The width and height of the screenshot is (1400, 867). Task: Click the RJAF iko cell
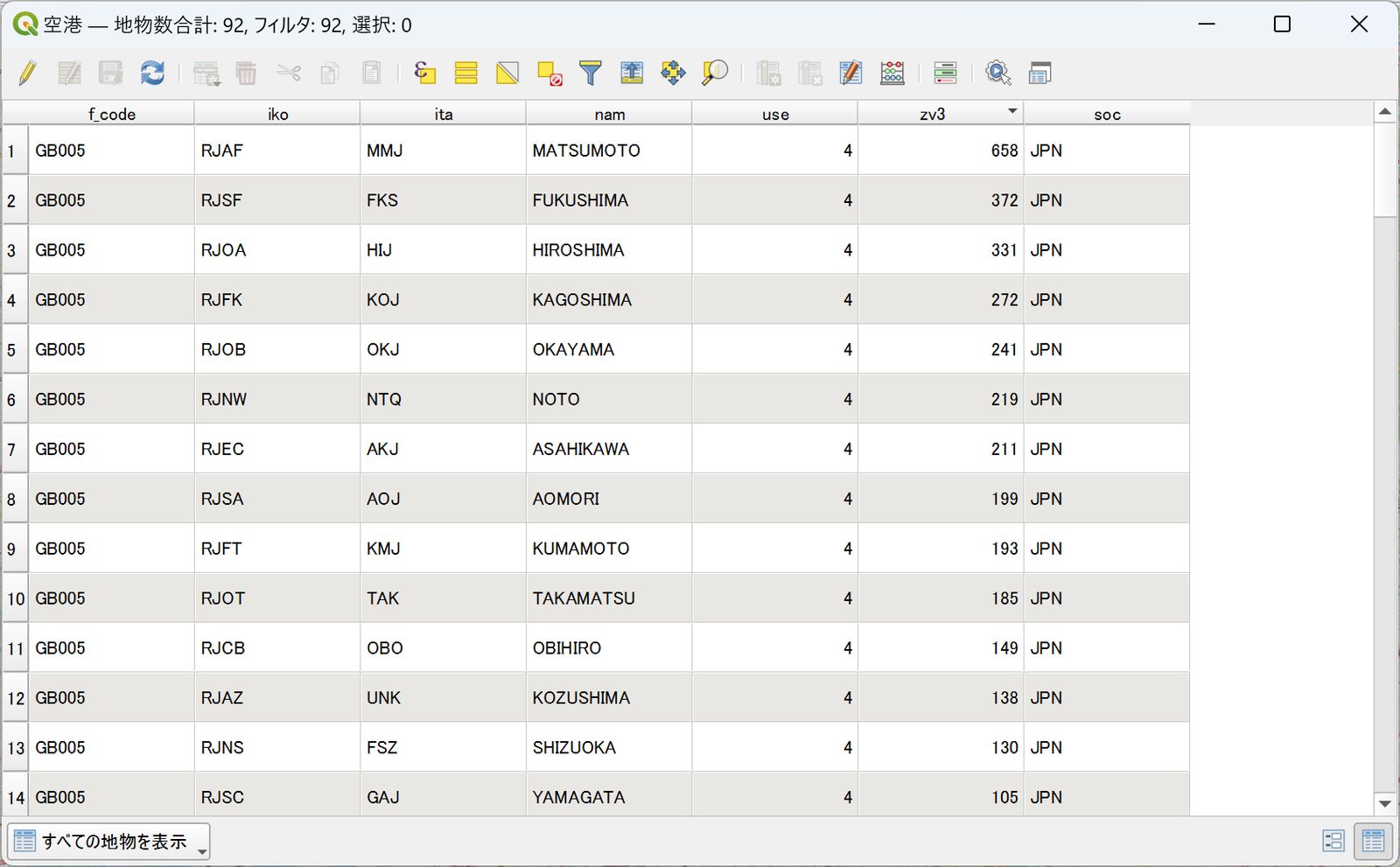point(277,150)
